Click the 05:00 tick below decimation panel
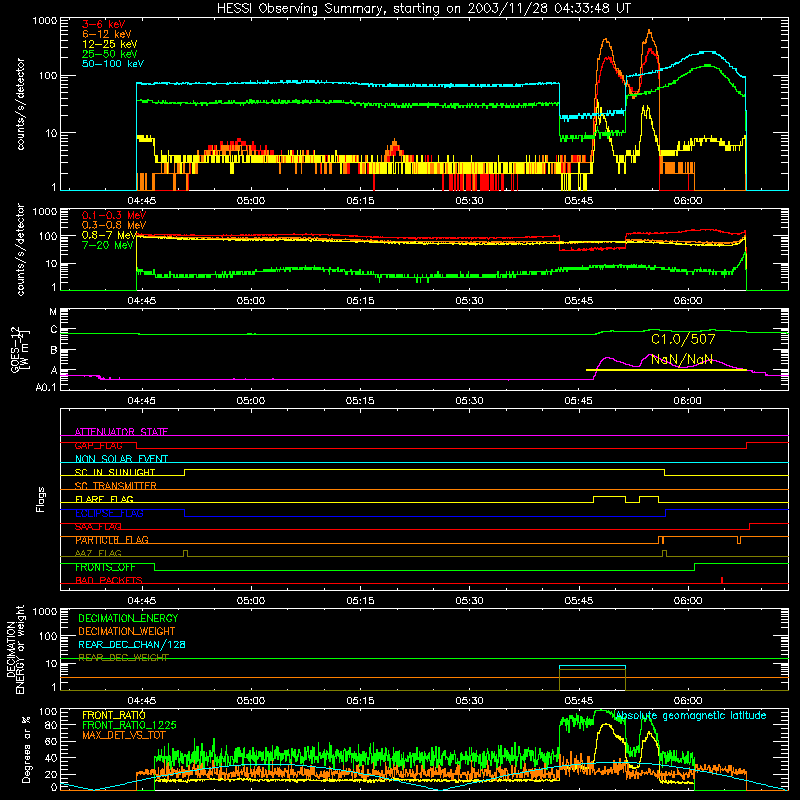Viewport: 800px width, 800px height. pos(251,701)
